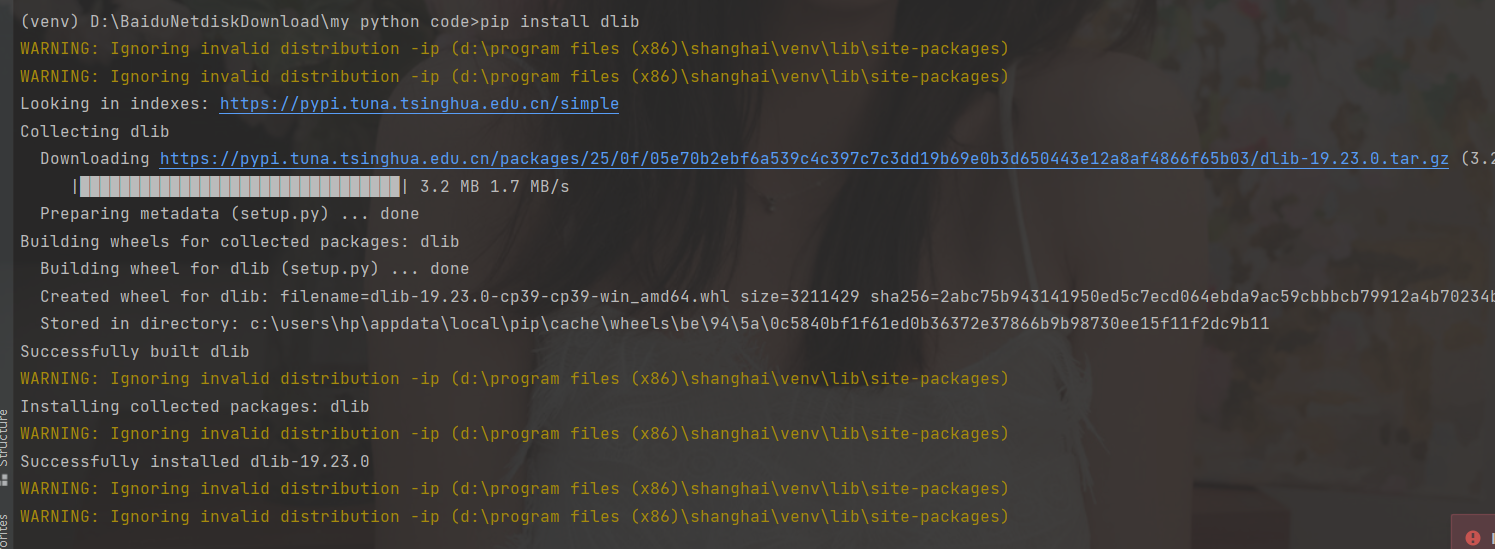Viewport: 1495px width, 549px height.
Task: Click the 'Successfully installed dlib-19.23.0' line
Action: coord(195,461)
